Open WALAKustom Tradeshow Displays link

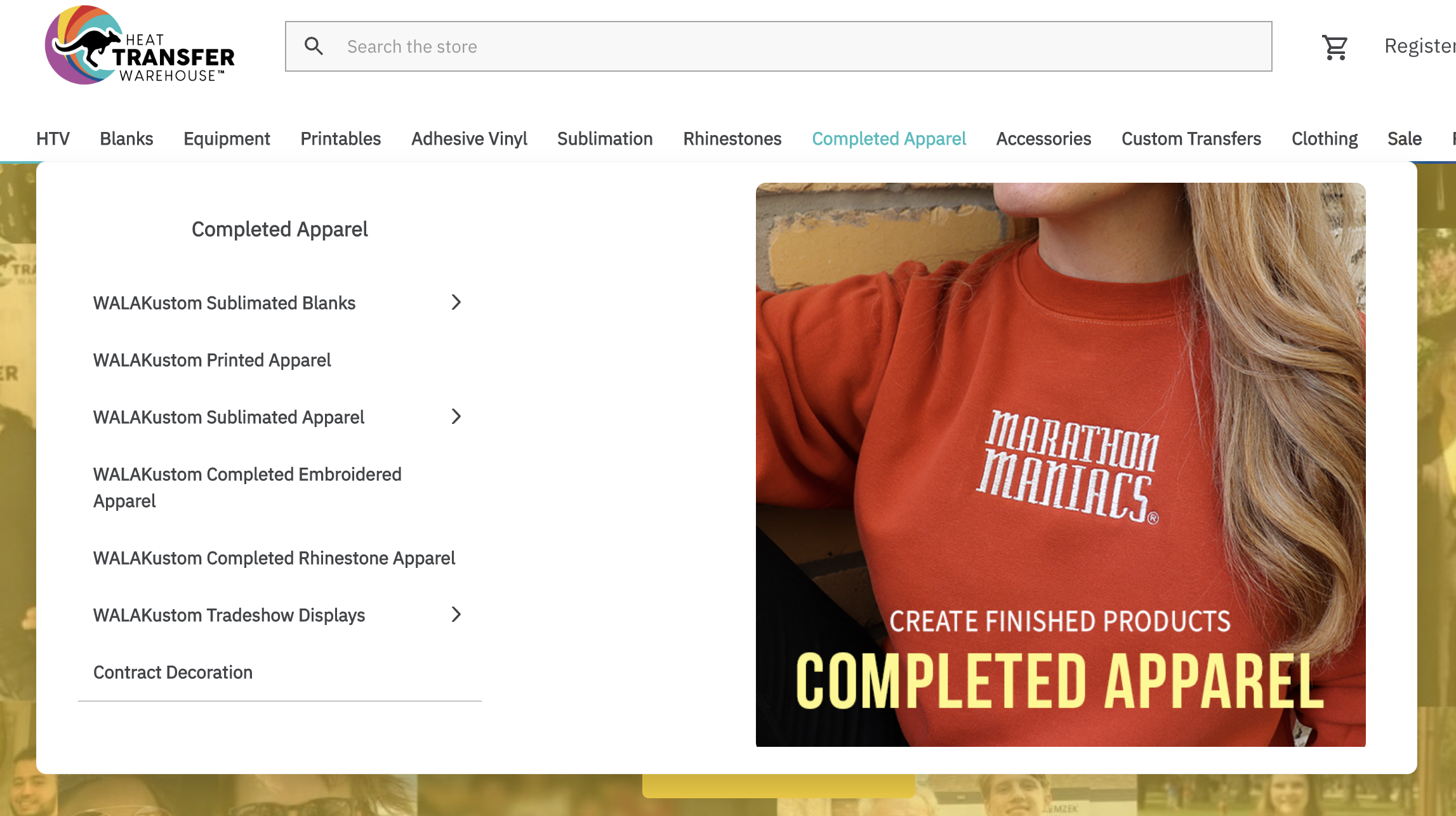[229, 615]
